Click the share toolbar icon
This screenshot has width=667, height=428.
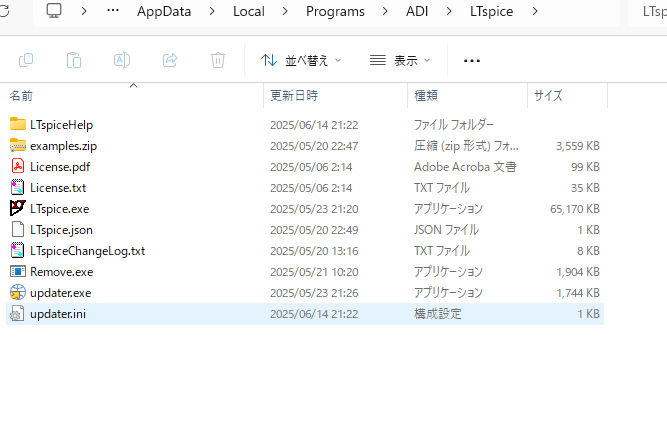tap(170, 60)
